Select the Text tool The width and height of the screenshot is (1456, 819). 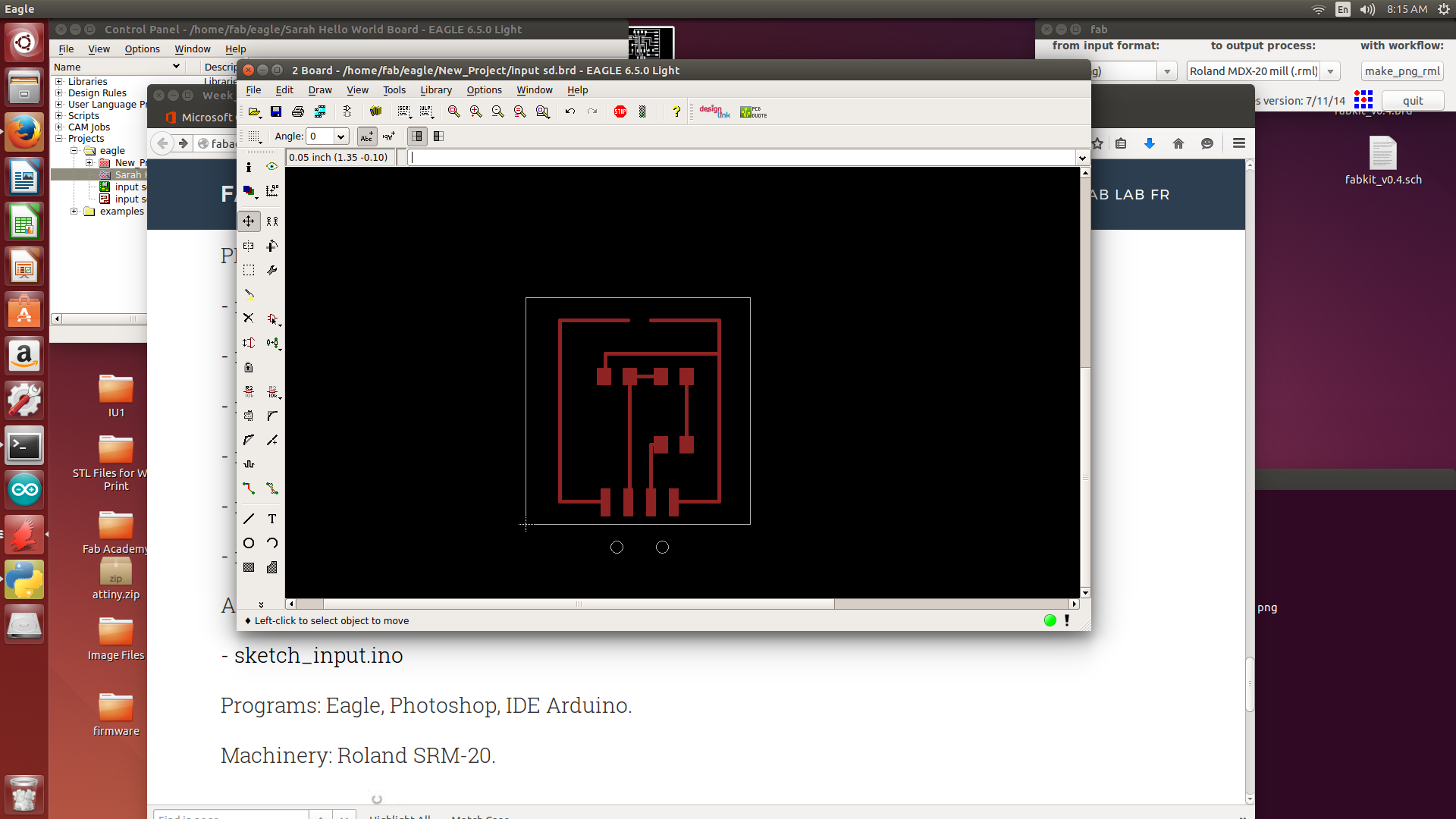click(272, 519)
